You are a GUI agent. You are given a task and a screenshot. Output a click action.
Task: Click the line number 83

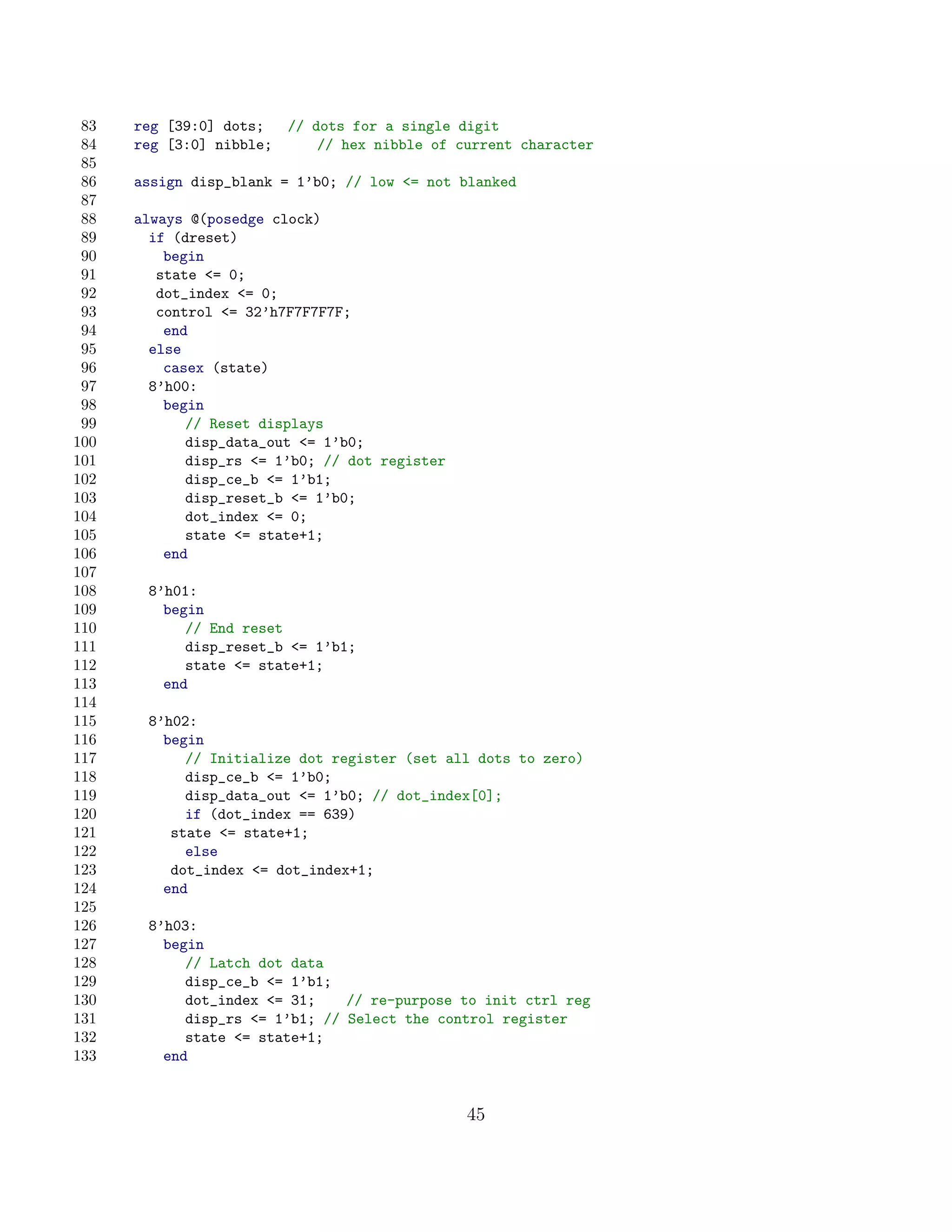pyautogui.click(x=88, y=125)
